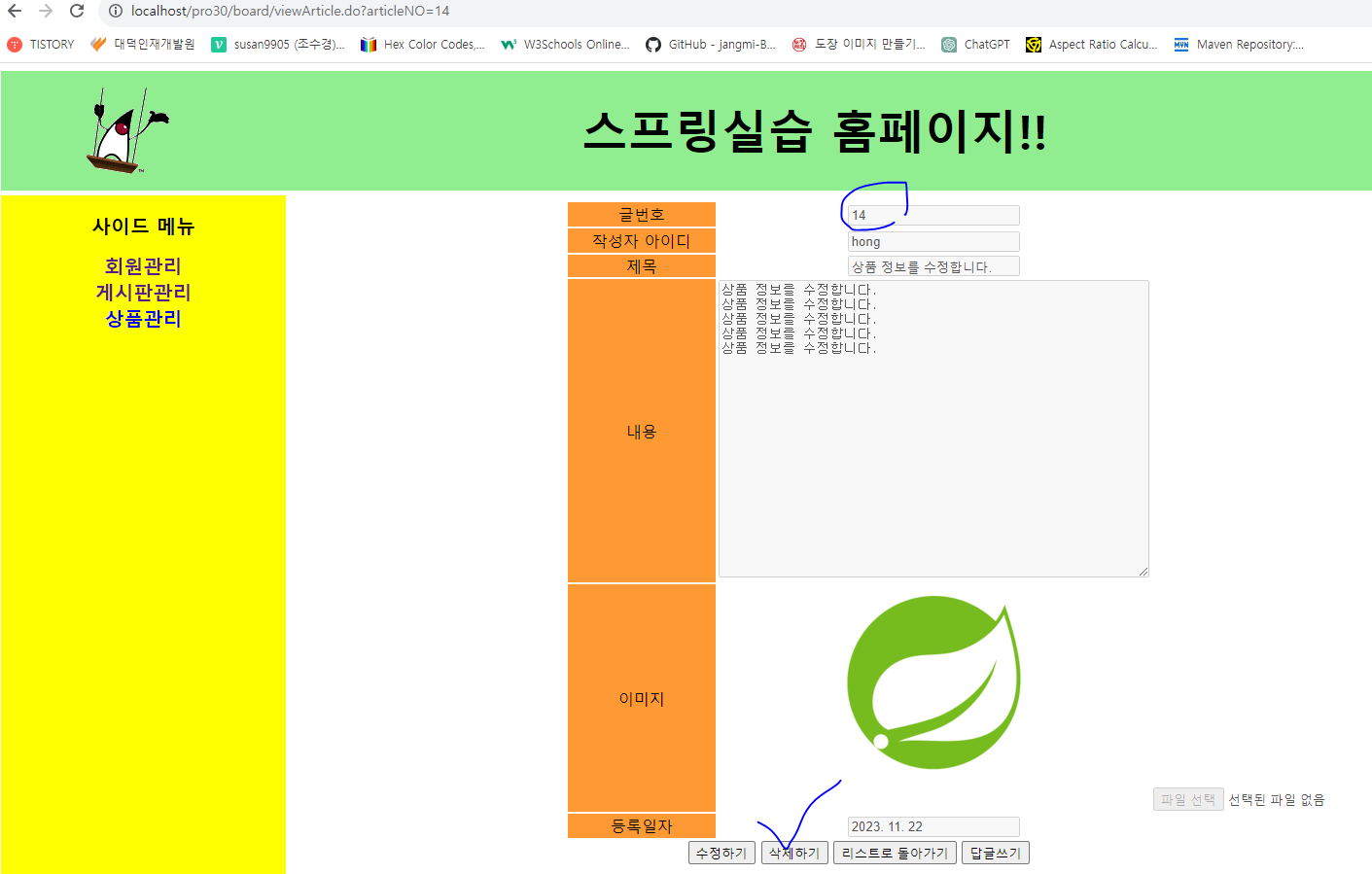The width and height of the screenshot is (1372, 874).
Task: Click the 파일 선택 file chooser button
Action: coord(1188,799)
